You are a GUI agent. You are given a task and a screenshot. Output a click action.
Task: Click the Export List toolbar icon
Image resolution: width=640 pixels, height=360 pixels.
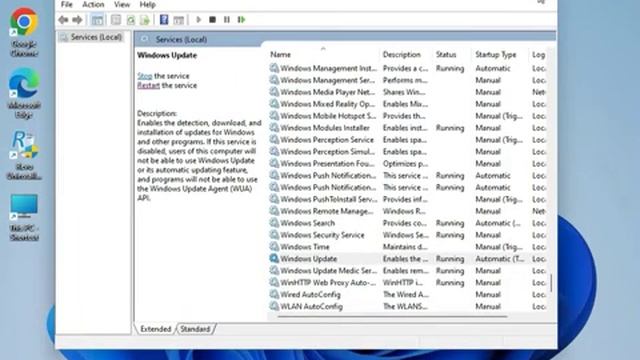[145, 20]
